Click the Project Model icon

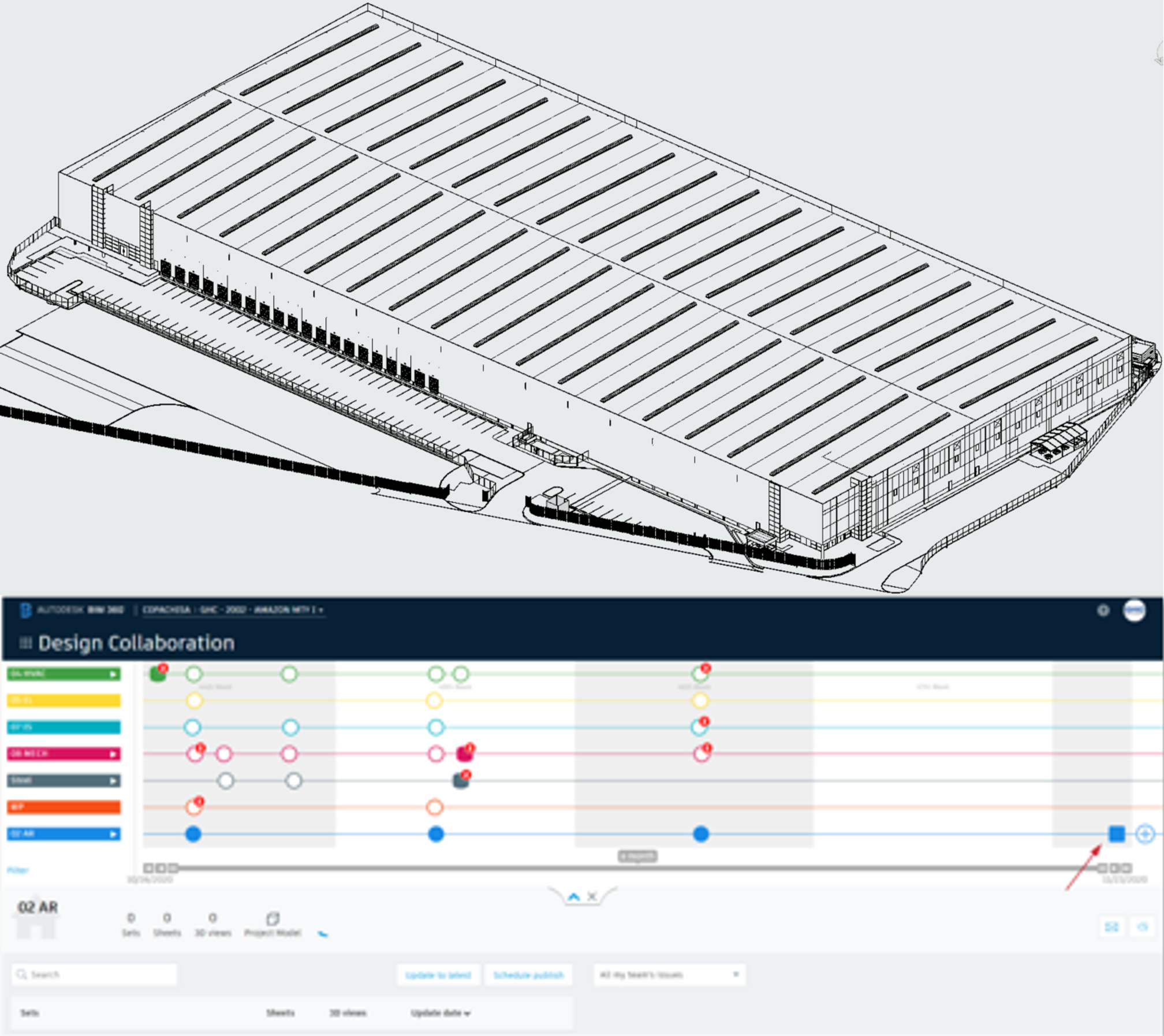click(x=273, y=918)
